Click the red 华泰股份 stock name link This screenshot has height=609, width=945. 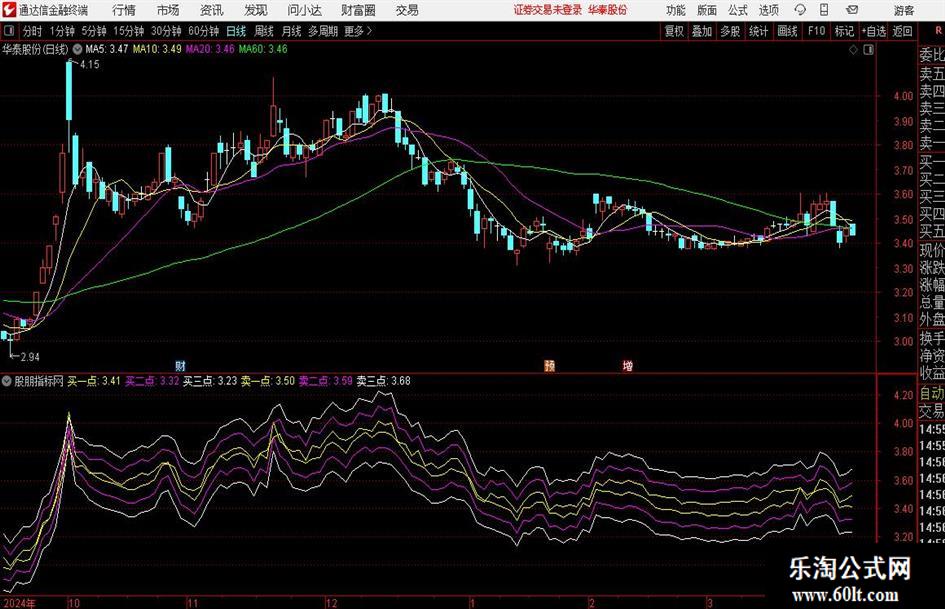tap(608, 10)
